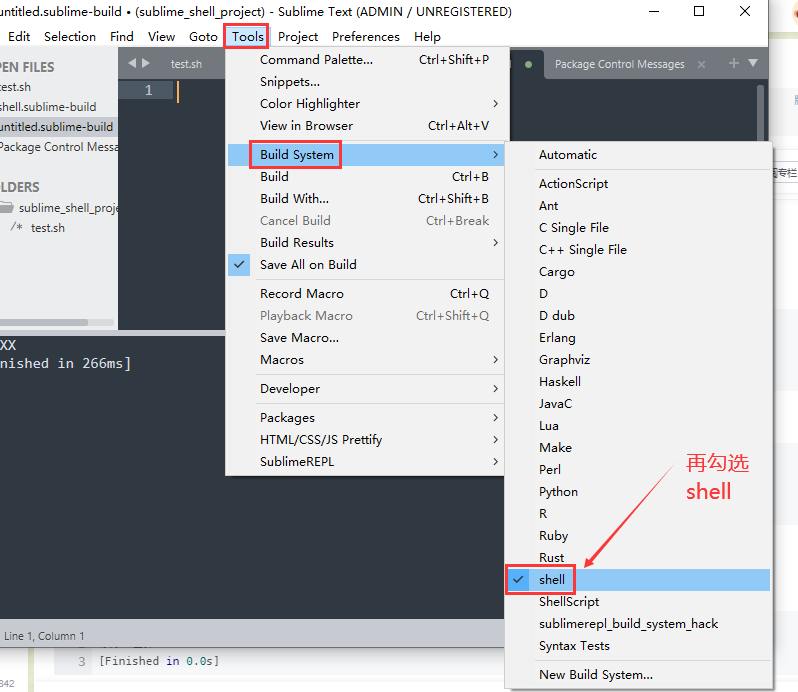Start Record Macro
This screenshot has width=798, height=692.
(365, 294)
